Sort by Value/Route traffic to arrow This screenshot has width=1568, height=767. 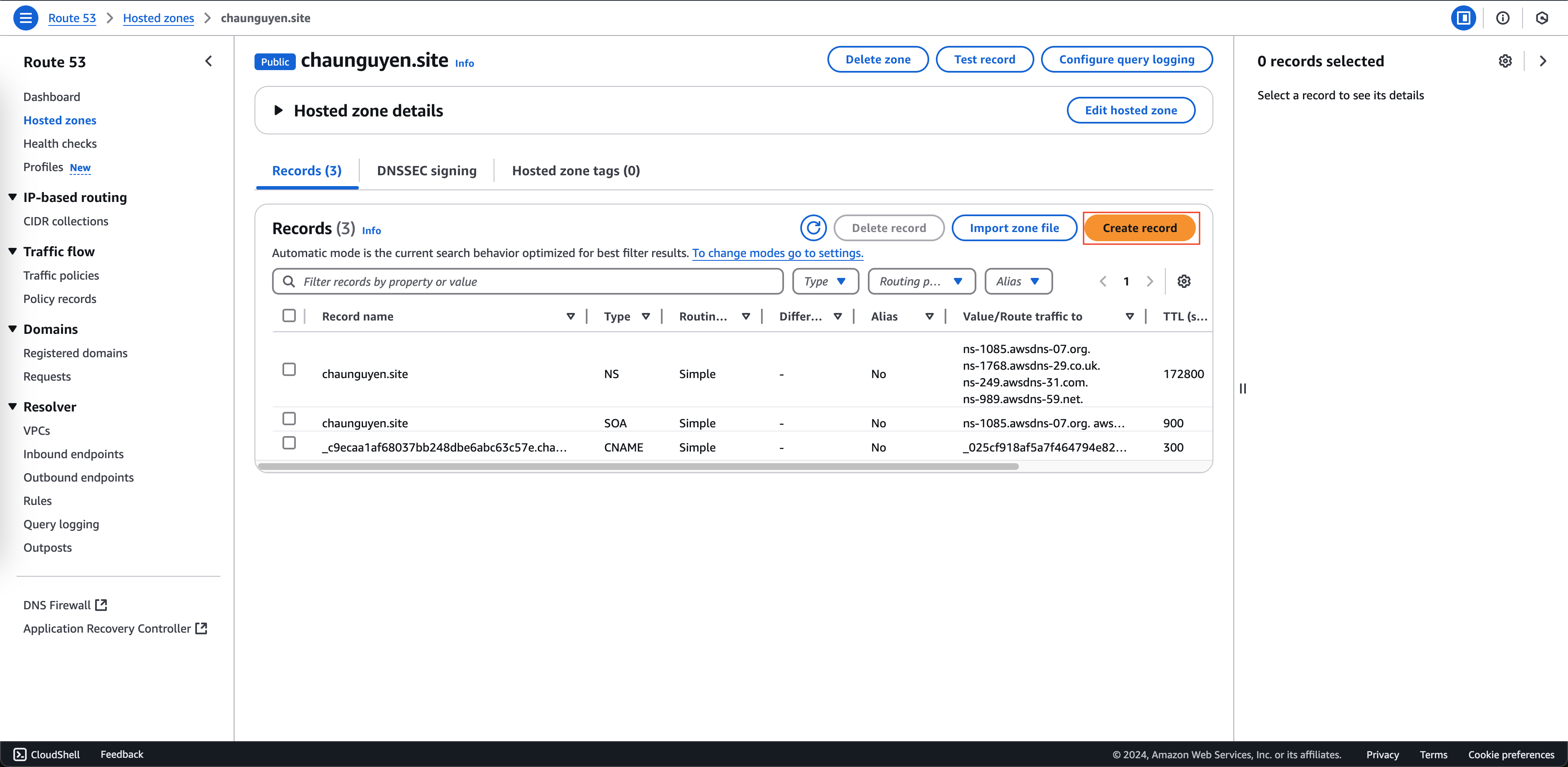tap(1130, 317)
